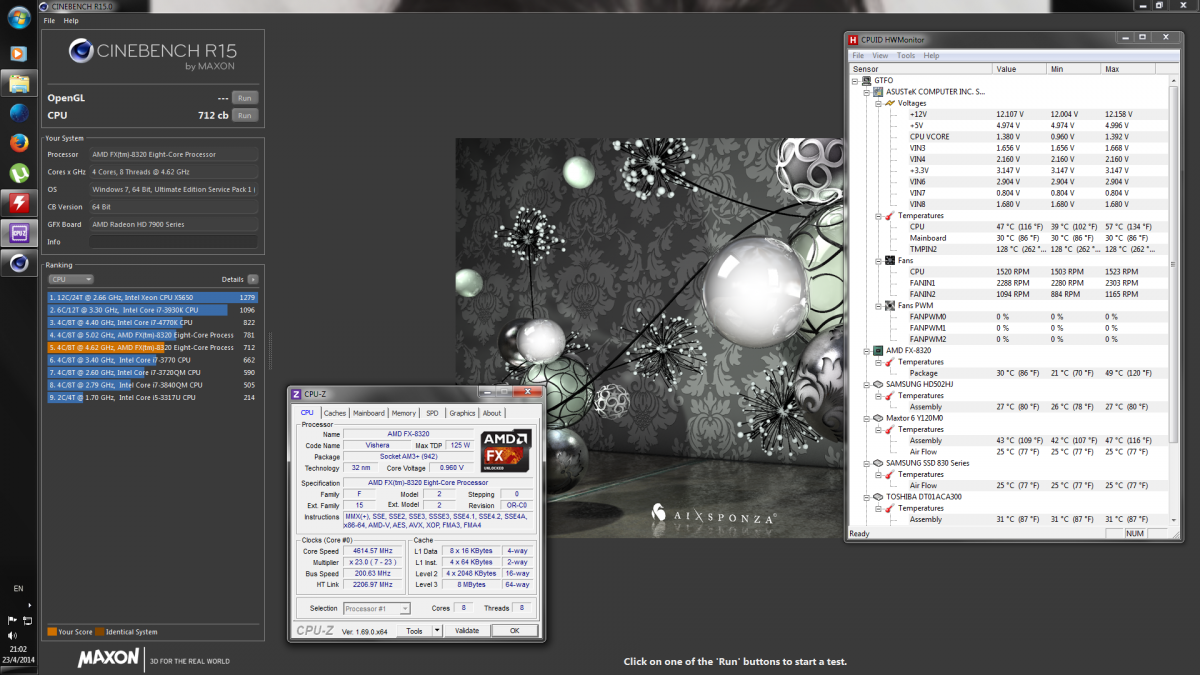
Task: Open the Processor #1 selection dropdown
Action: pyautogui.click(x=377, y=608)
